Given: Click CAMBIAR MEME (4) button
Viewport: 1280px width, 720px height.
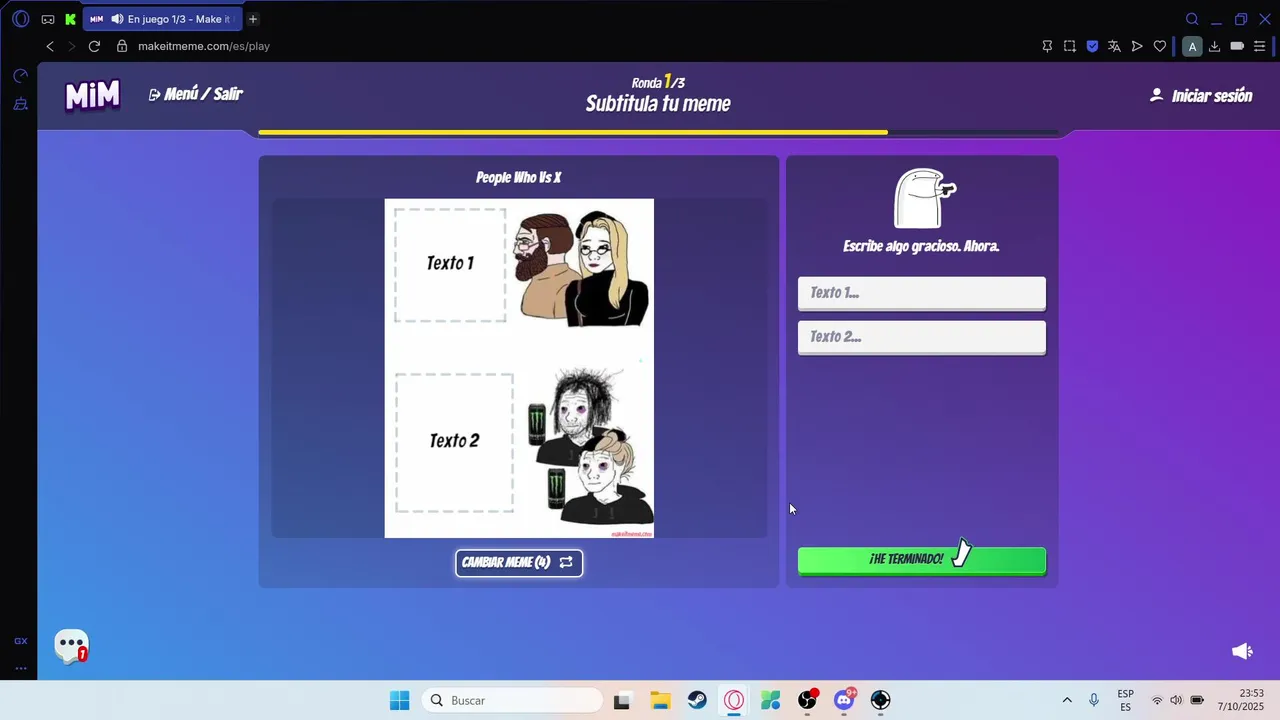Looking at the screenshot, I should (x=519, y=563).
